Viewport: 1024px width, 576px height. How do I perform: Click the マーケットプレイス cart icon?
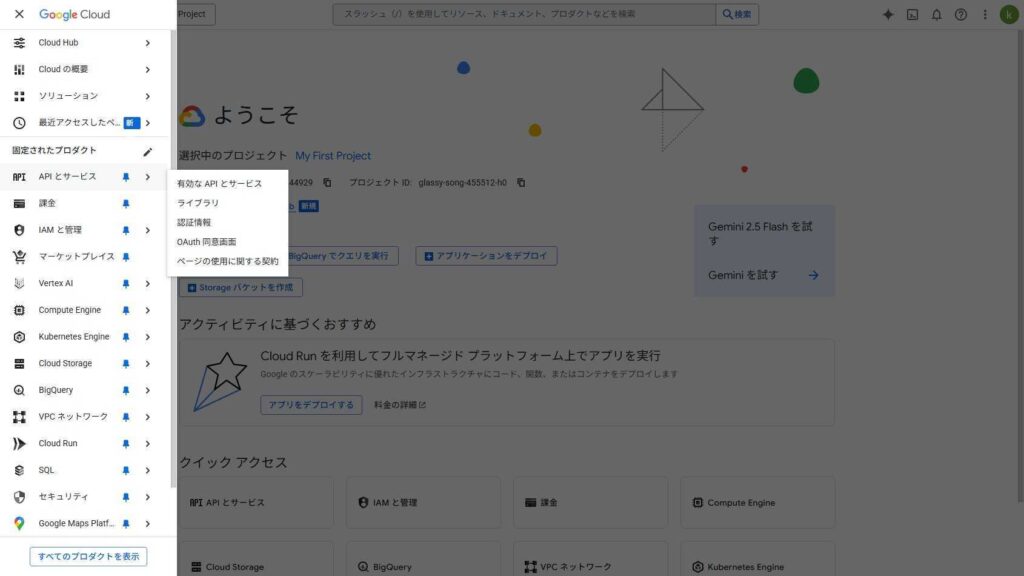[x=19, y=257]
